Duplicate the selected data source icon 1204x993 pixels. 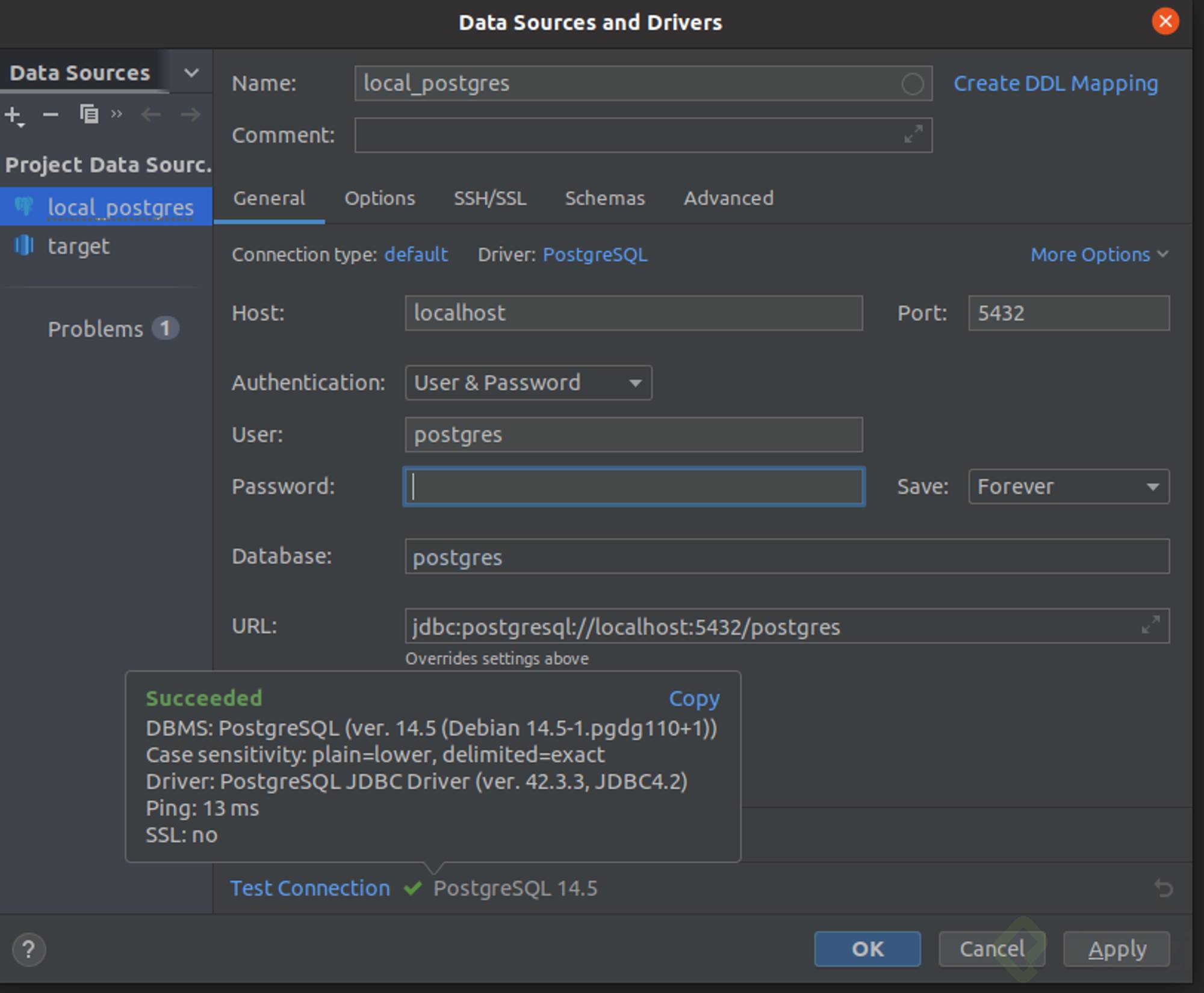(89, 114)
